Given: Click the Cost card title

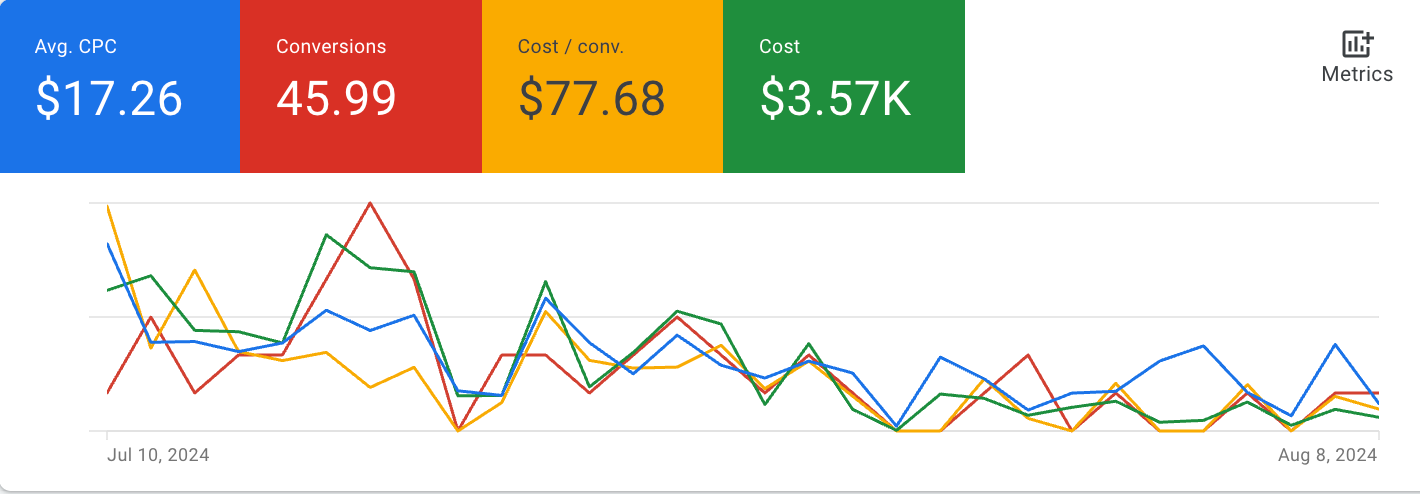Looking at the screenshot, I should tap(780, 47).
